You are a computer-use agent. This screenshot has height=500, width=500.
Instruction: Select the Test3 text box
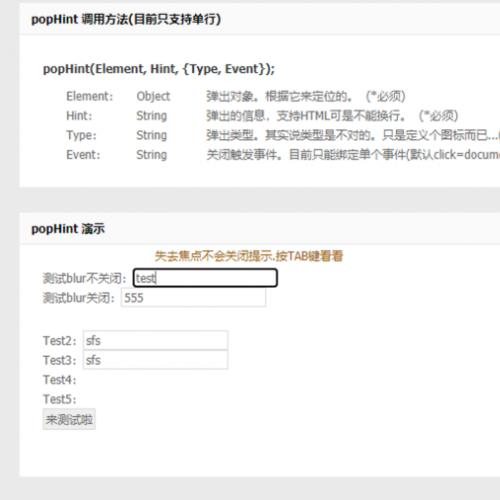coord(155,360)
